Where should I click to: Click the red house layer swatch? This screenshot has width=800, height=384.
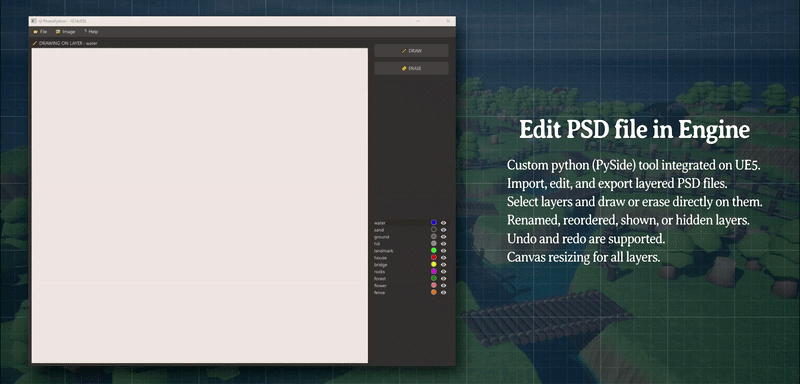pyautogui.click(x=434, y=258)
